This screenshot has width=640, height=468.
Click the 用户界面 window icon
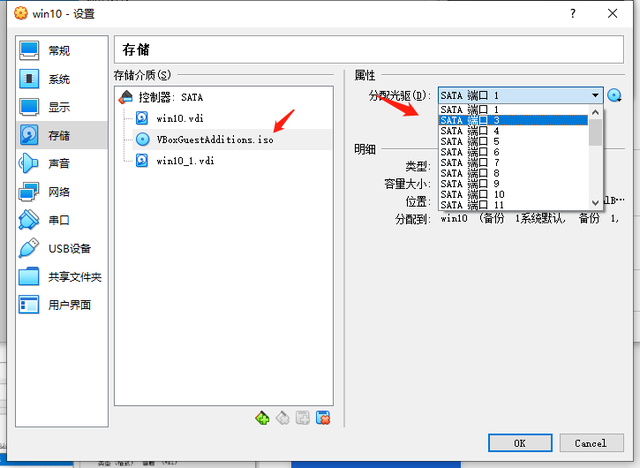29,305
